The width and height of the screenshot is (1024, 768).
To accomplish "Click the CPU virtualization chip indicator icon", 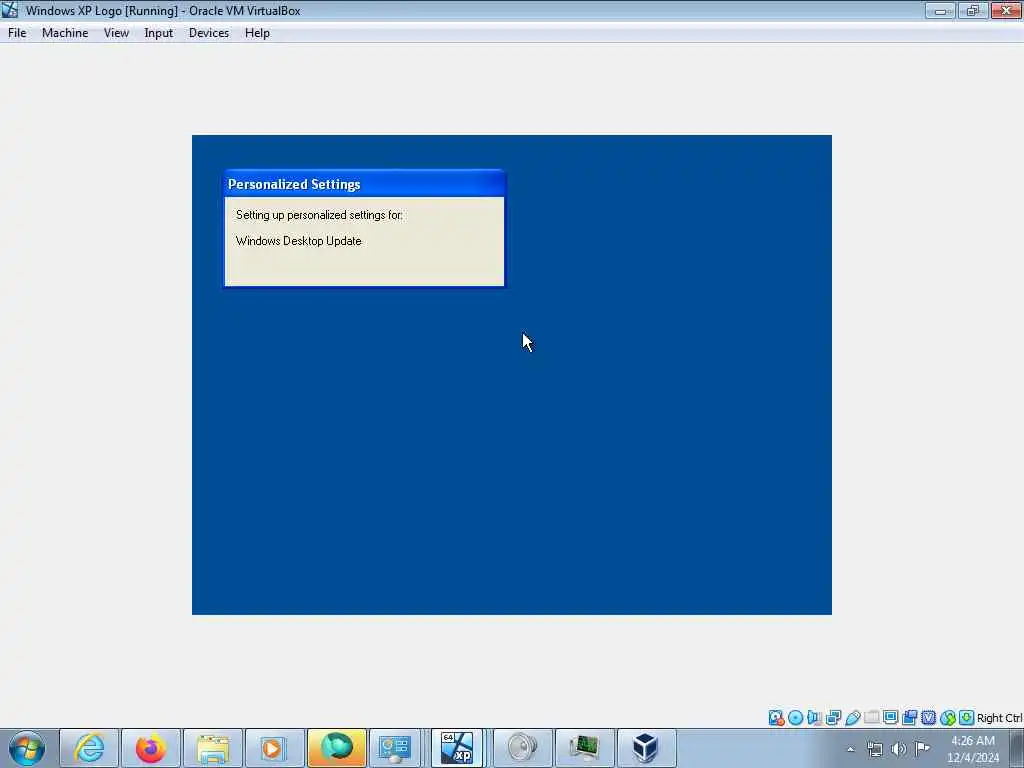I will coord(929,718).
